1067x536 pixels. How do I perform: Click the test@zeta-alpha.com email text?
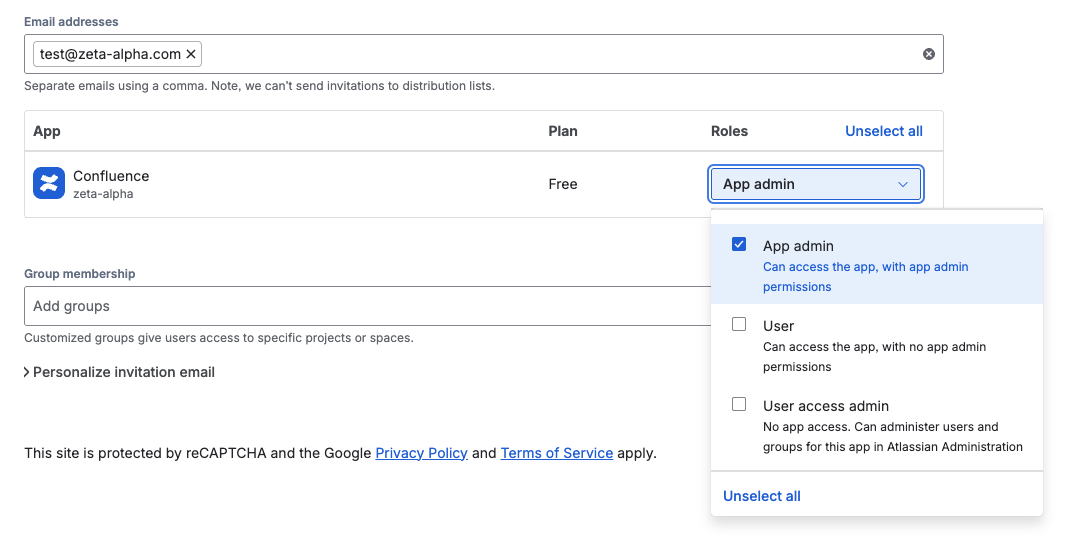pos(110,54)
